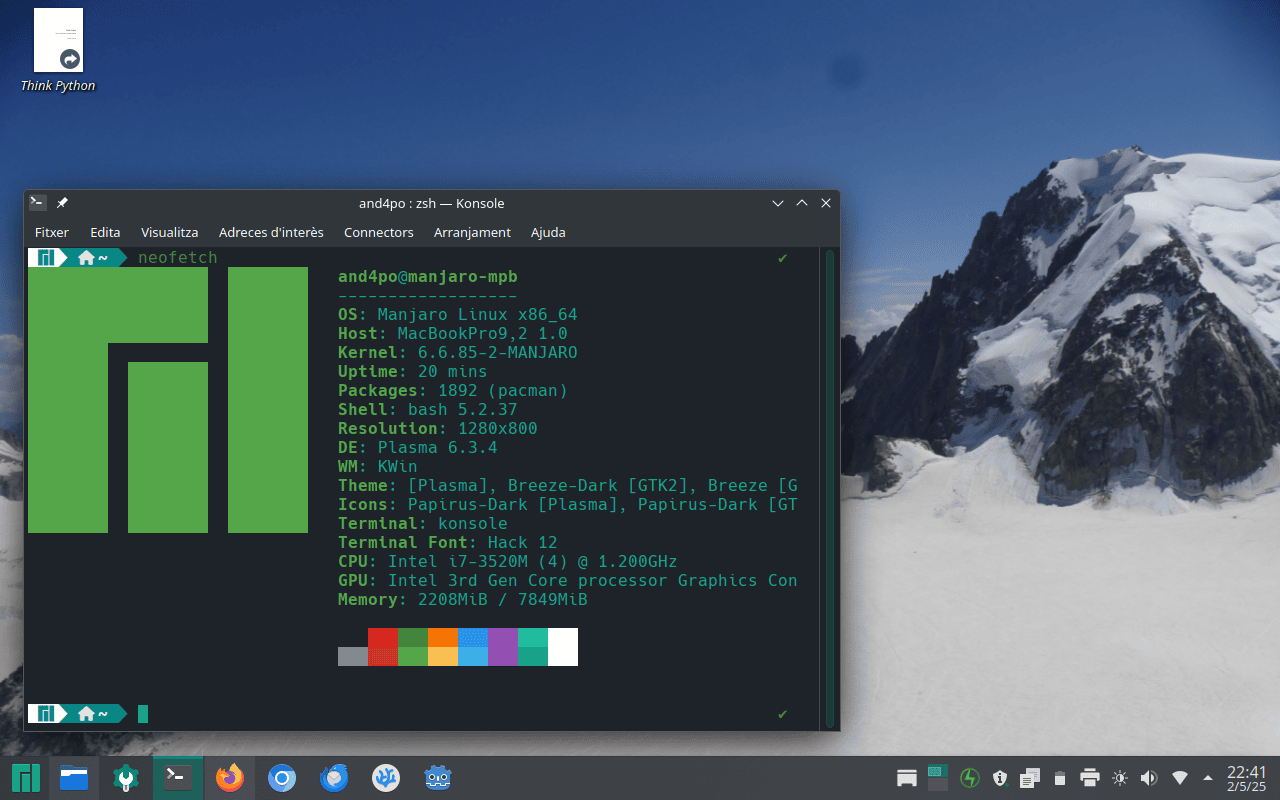This screenshot has width=1280, height=800.
Task: Click the OS: Manjaro Linux x86_64 line
Action: 458,315
